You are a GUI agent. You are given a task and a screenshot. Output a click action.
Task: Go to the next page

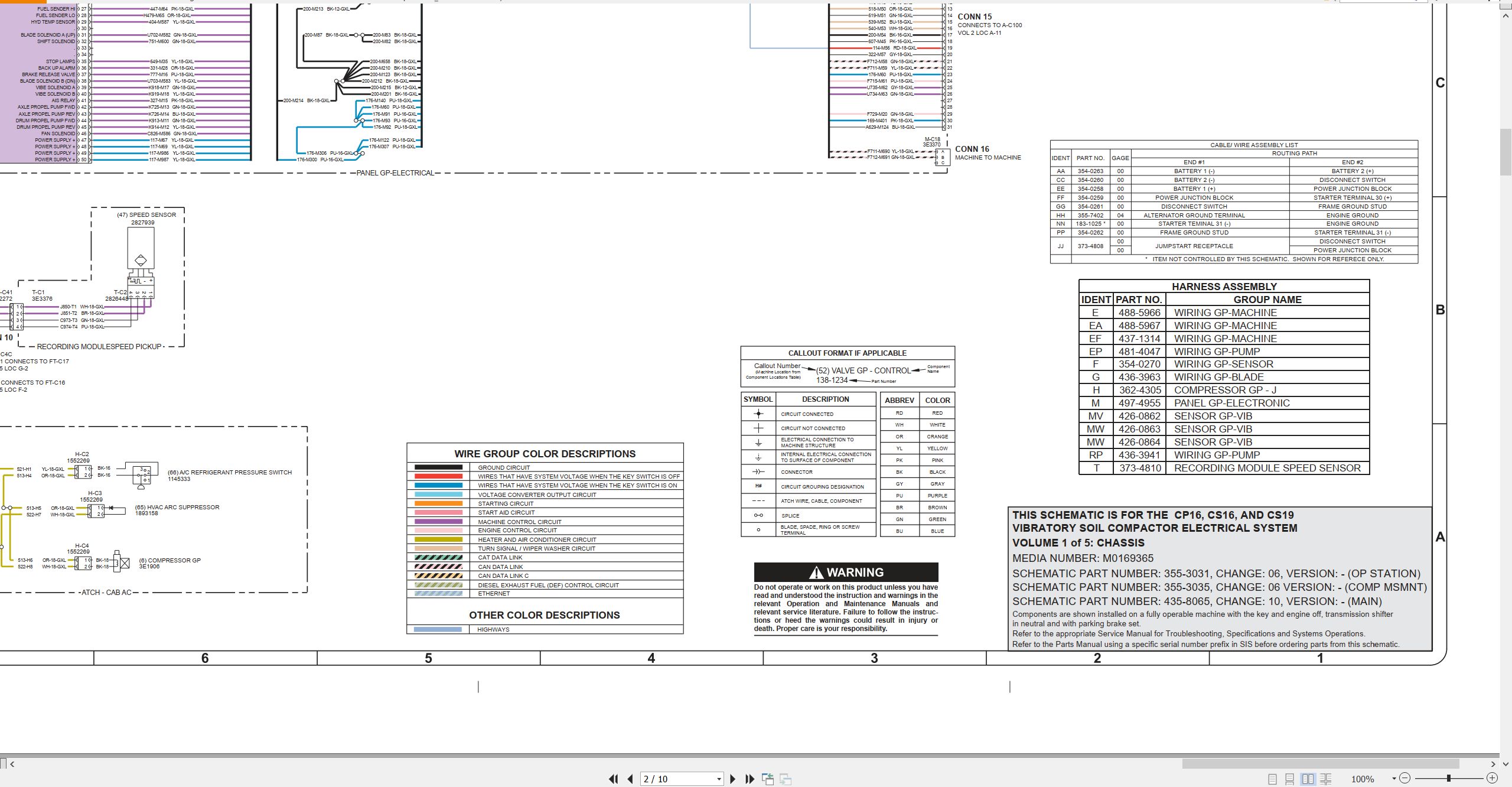click(733, 779)
